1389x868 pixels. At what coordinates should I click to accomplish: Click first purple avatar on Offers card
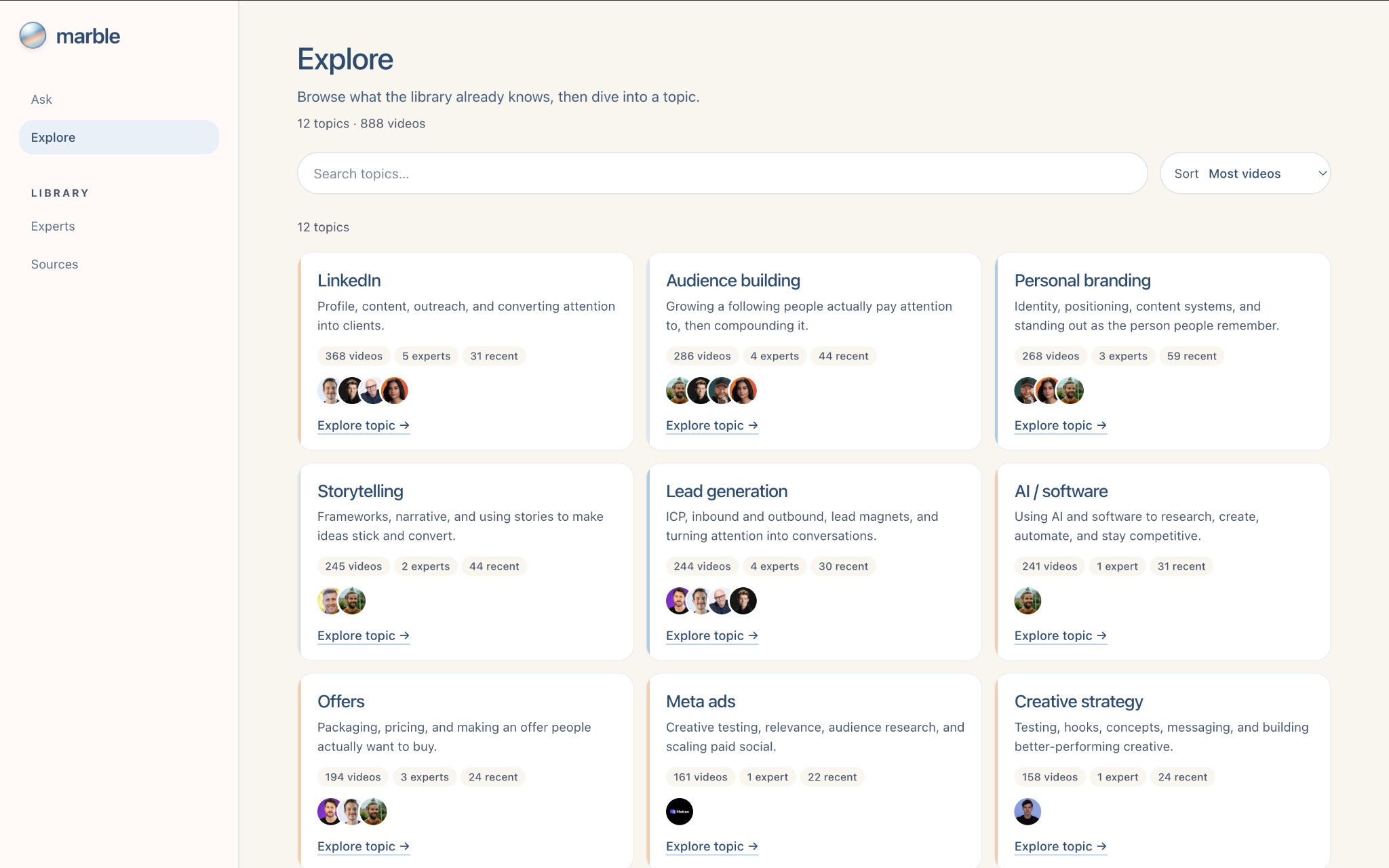click(330, 812)
